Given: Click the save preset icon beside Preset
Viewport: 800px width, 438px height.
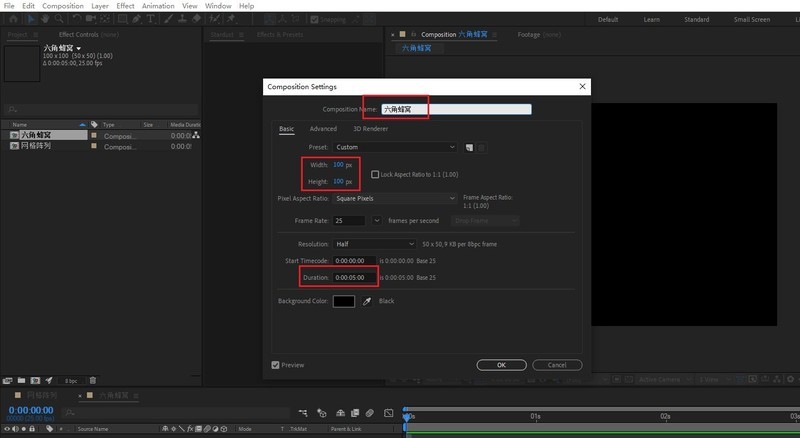Looking at the screenshot, I should 467,147.
